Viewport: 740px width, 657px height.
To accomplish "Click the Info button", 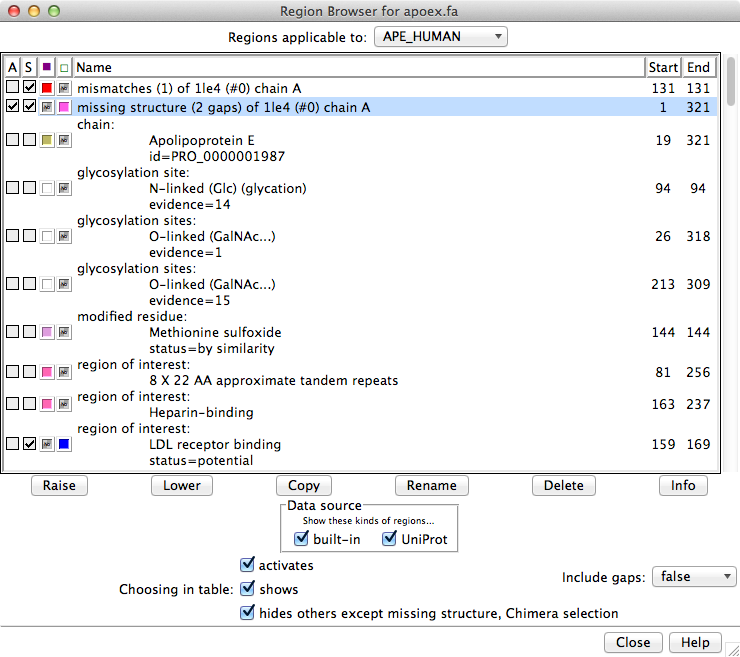I will 683,485.
